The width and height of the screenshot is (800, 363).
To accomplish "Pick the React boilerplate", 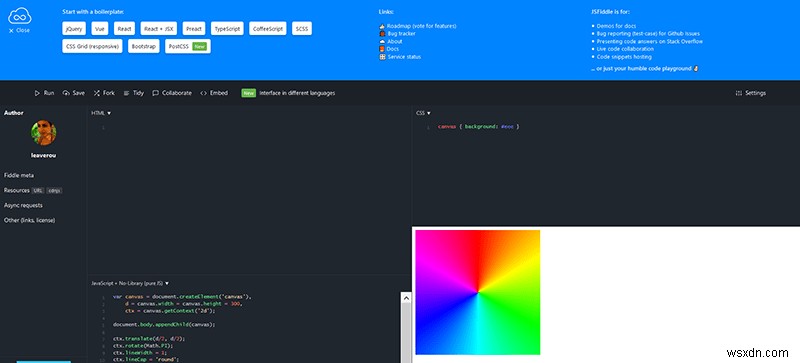I will [x=124, y=29].
